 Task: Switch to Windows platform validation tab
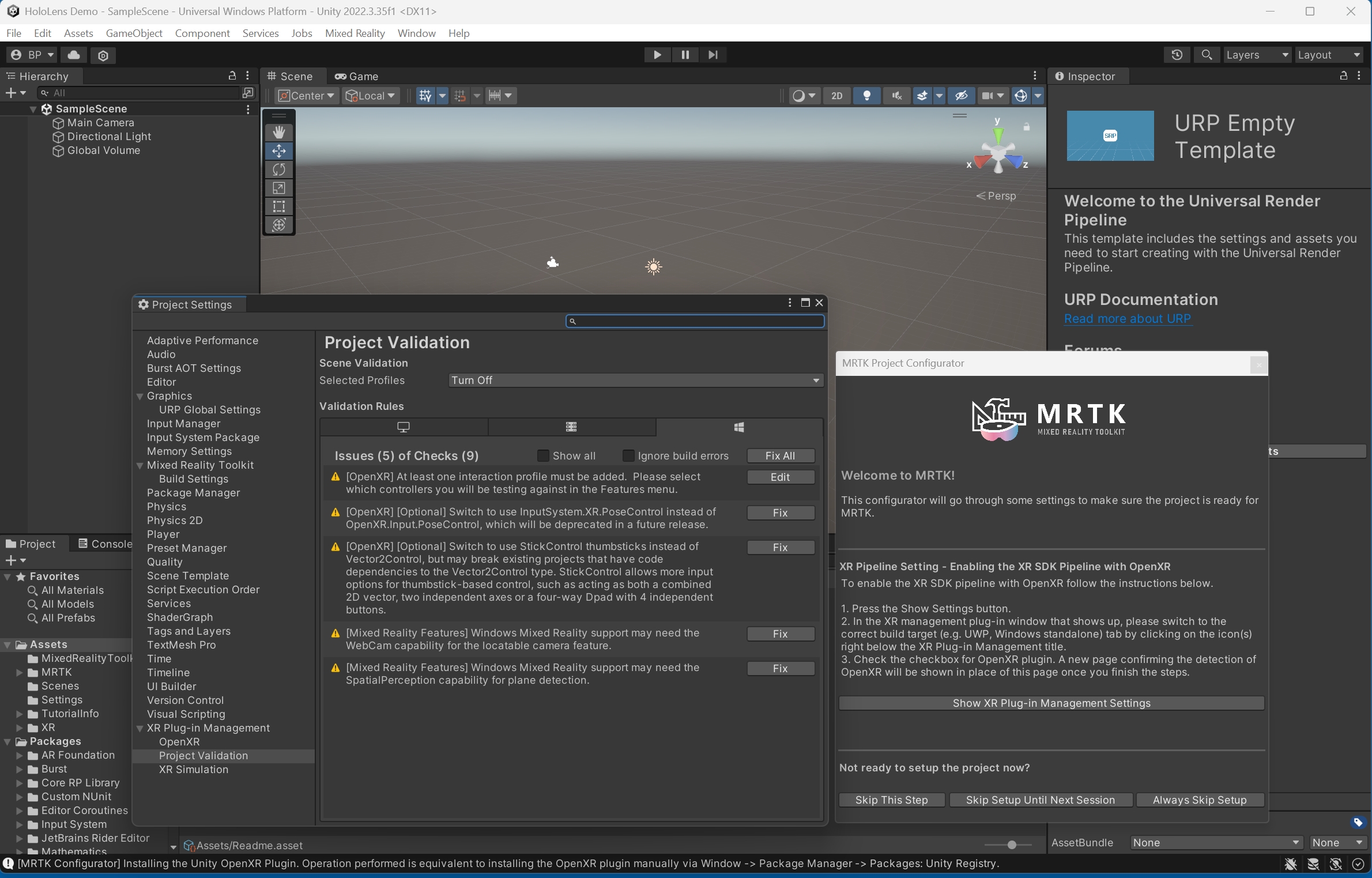739,427
